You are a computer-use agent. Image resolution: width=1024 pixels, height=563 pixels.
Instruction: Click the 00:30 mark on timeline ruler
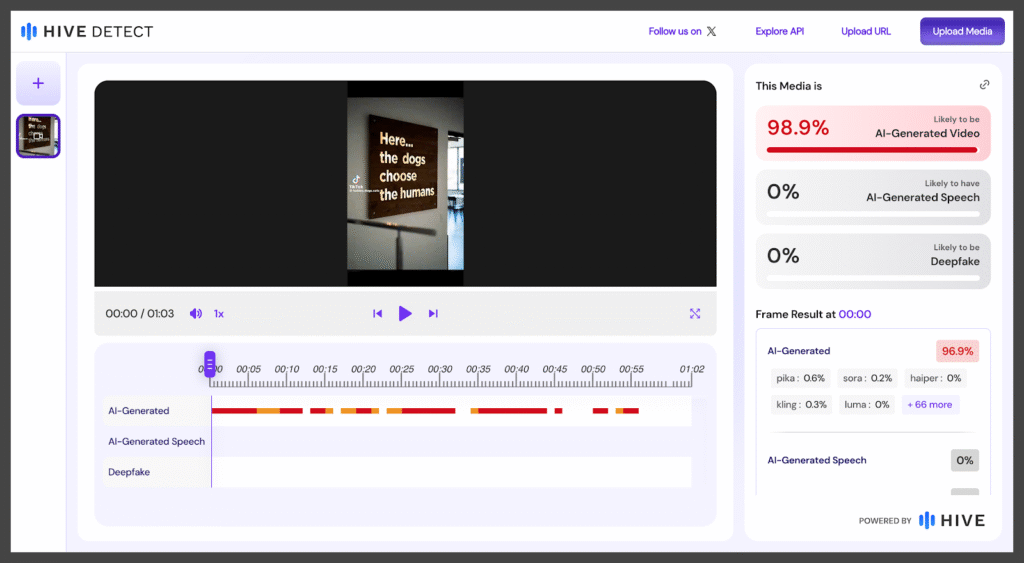[x=440, y=369]
